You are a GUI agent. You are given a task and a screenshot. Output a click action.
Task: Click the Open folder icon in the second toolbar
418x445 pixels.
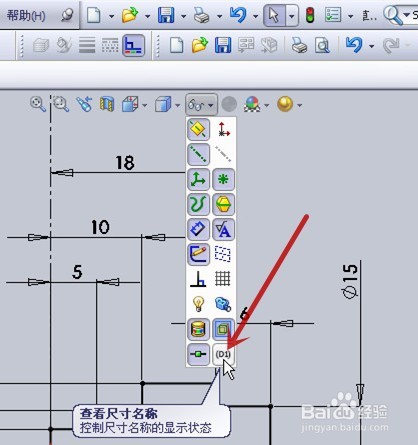click(200, 45)
